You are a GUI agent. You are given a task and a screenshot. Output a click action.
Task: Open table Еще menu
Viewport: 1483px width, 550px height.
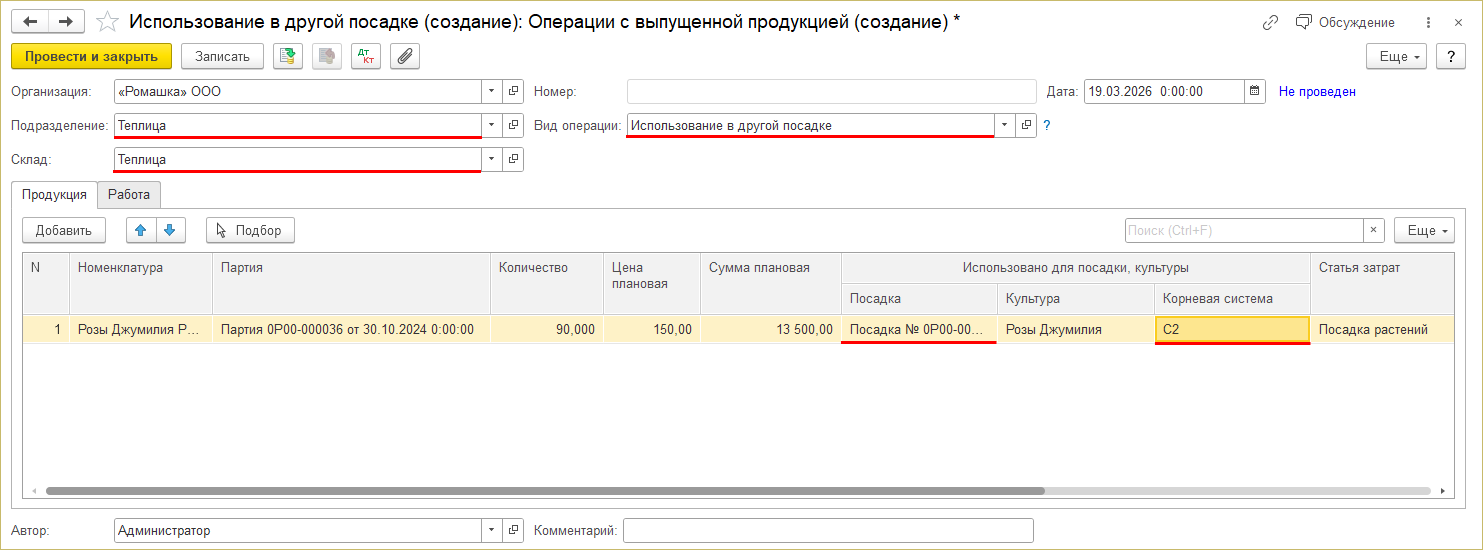tap(1425, 230)
